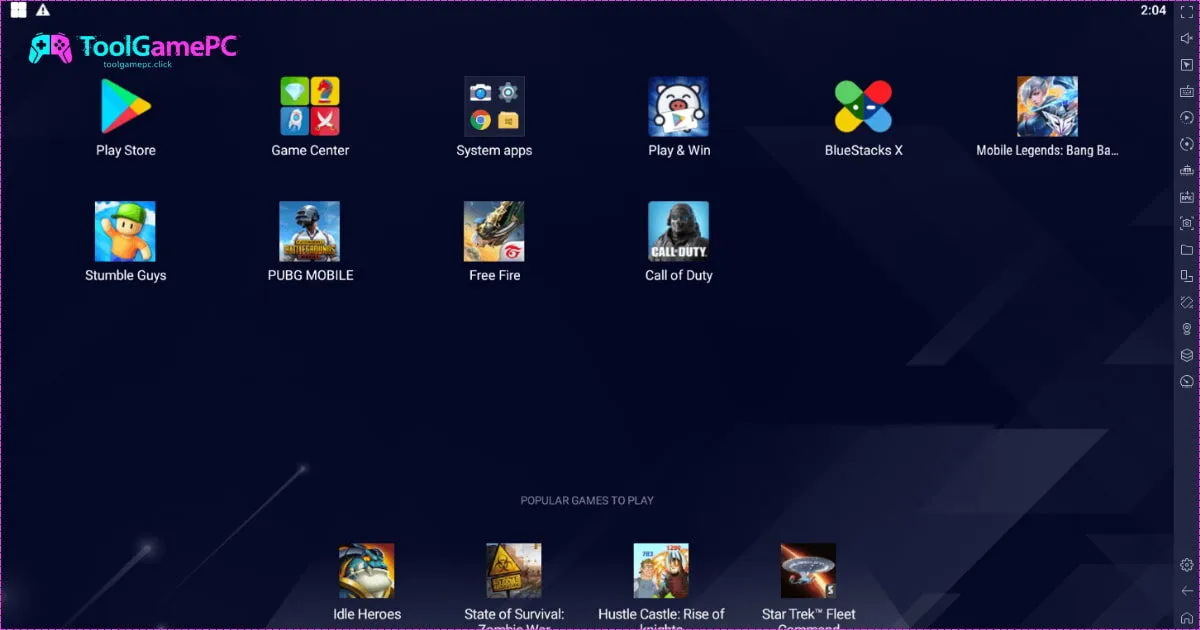Open the Play Store
The width and height of the screenshot is (1200, 630).
pos(125,108)
